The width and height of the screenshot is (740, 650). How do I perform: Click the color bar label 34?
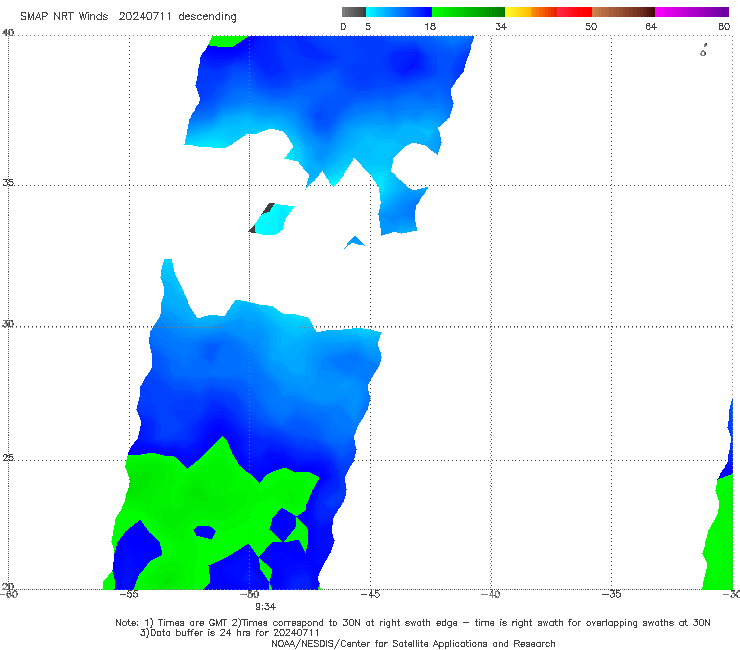[x=501, y=26]
